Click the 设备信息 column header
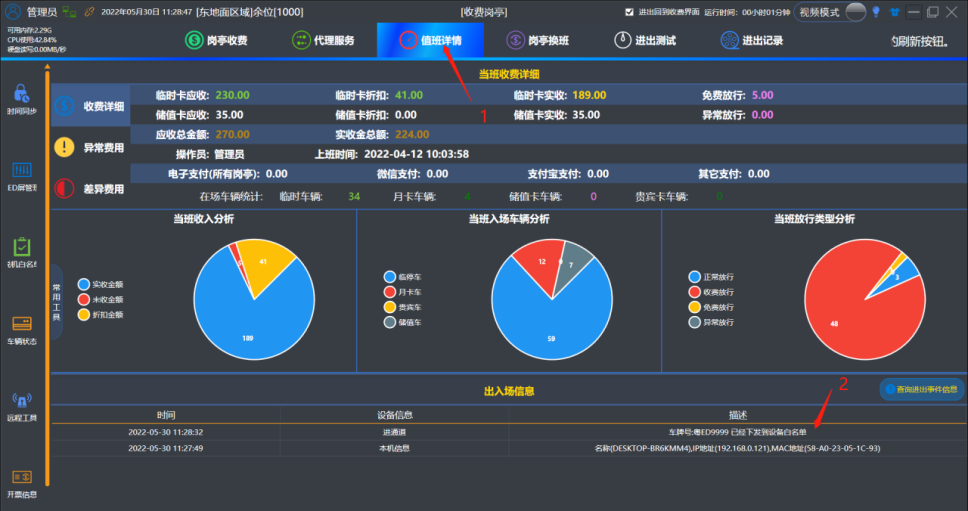The height and width of the screenshot is (511, 968). point(394,415)
